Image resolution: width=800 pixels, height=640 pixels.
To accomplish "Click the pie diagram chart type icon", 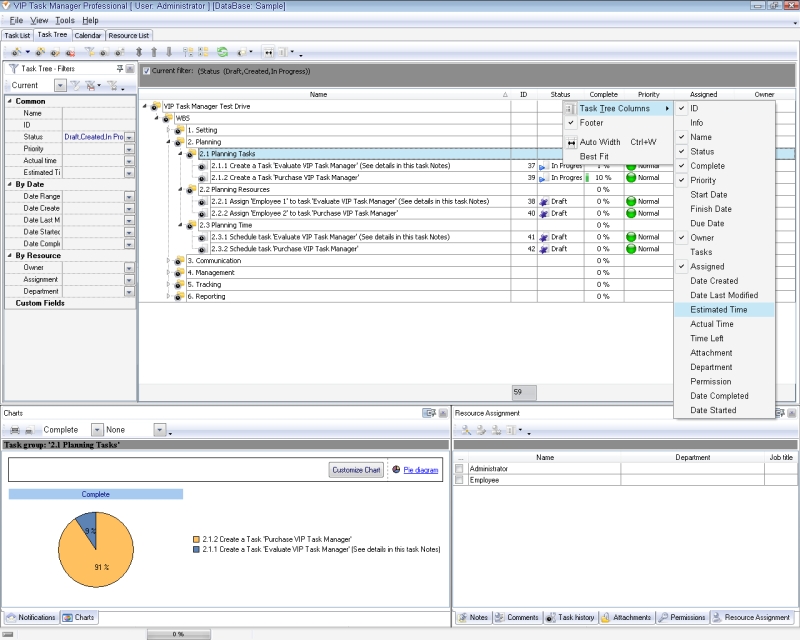I will coord(396,470).
